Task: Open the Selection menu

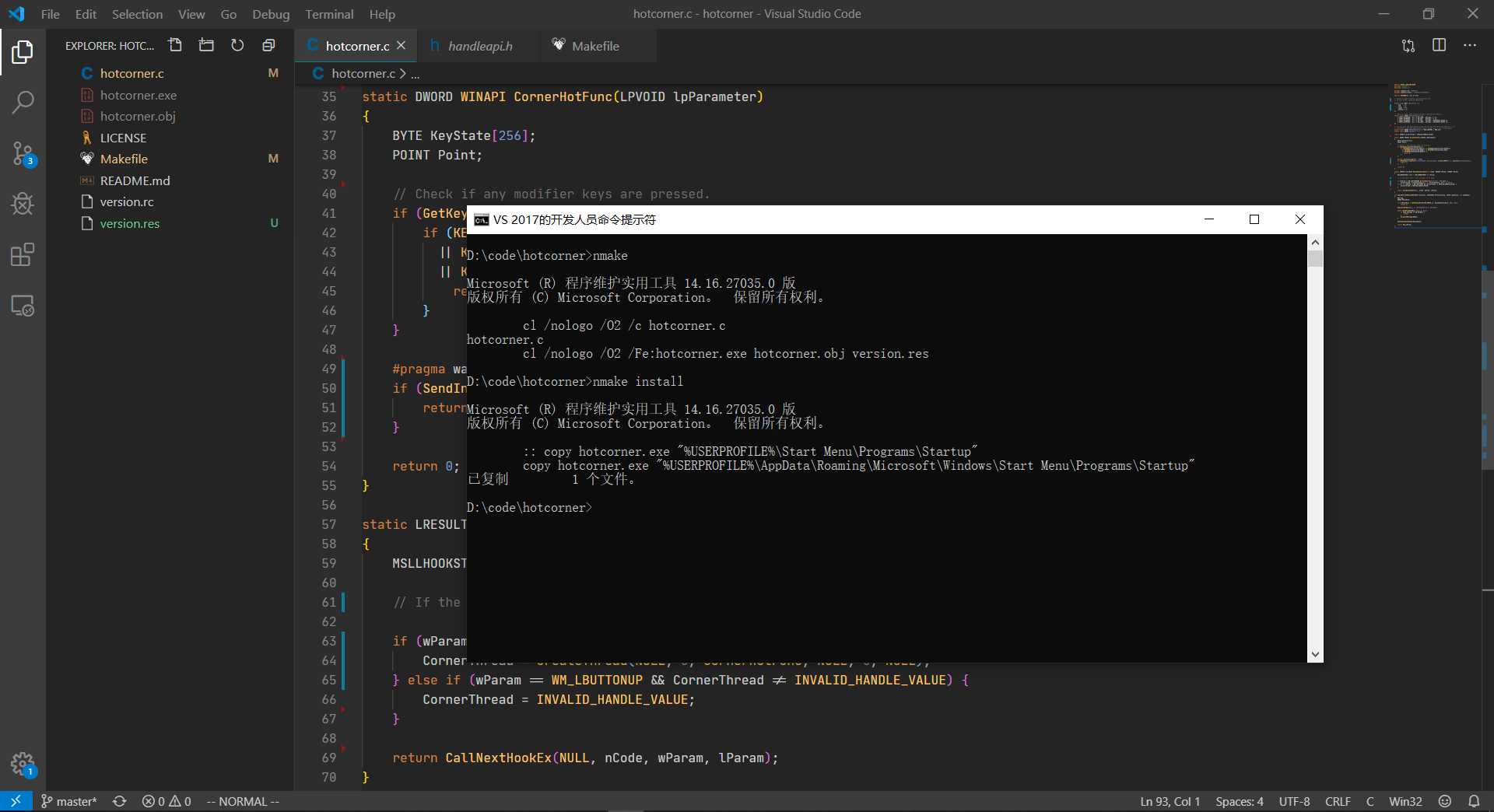Action: pyautogui.click(x=137, y=14)
